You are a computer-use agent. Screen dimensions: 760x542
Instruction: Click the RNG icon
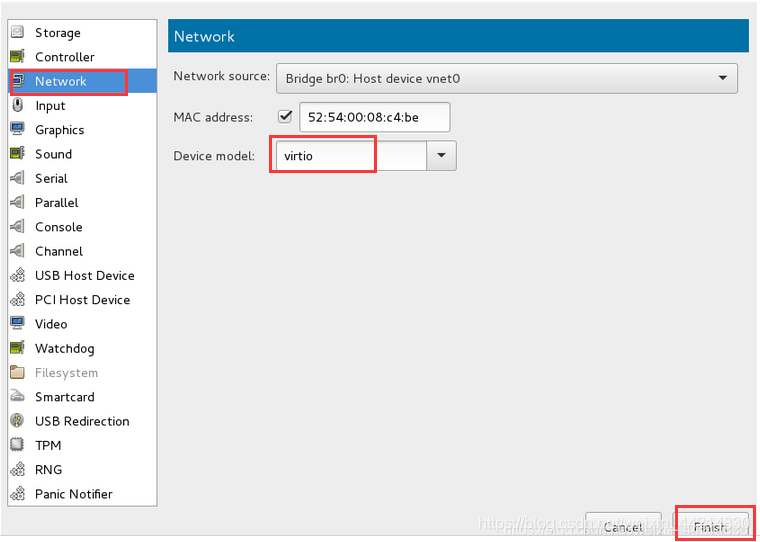[17, 469]
